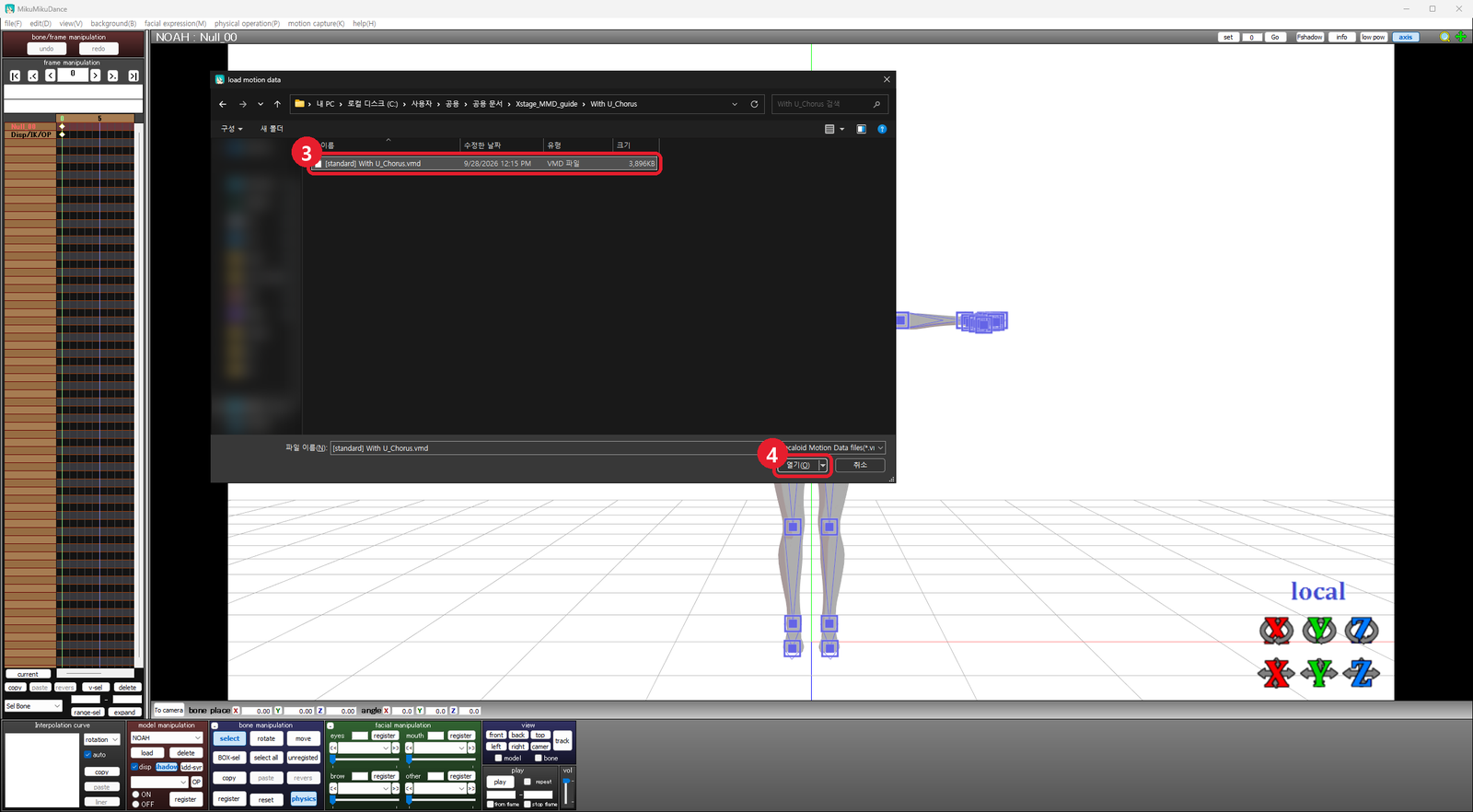The width and height of the screenshot is (1473, 812).
Task: Click the green four-arrow move view icon
Action: (1461, 37)
